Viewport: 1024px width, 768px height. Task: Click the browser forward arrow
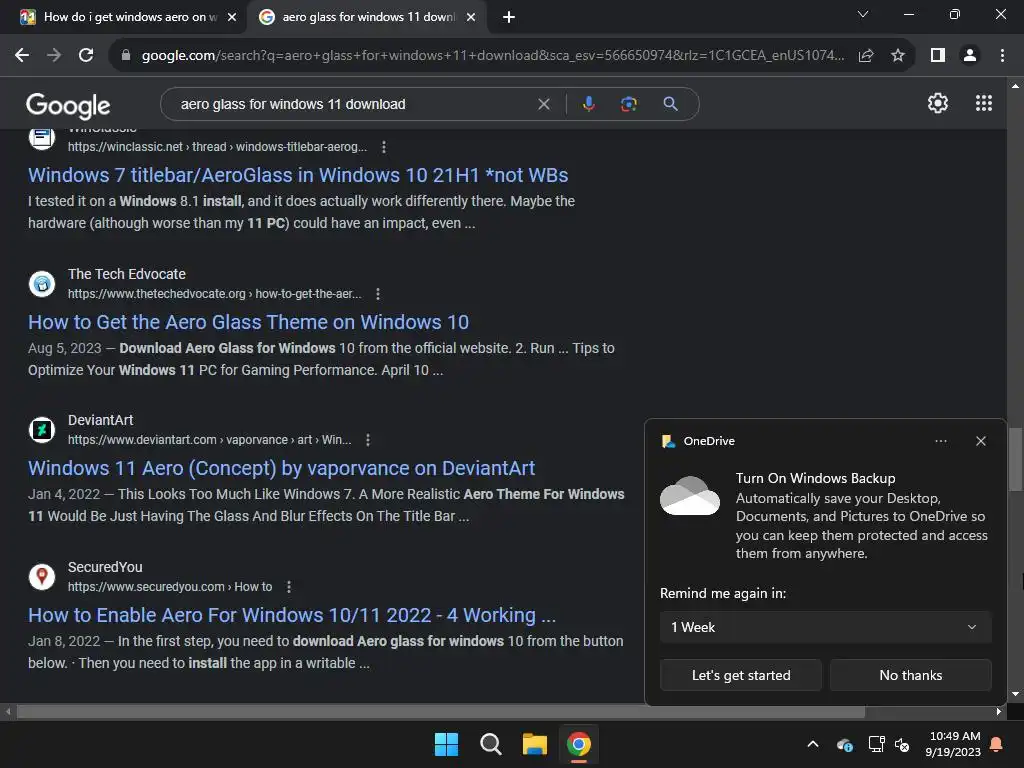pos(54,56)
